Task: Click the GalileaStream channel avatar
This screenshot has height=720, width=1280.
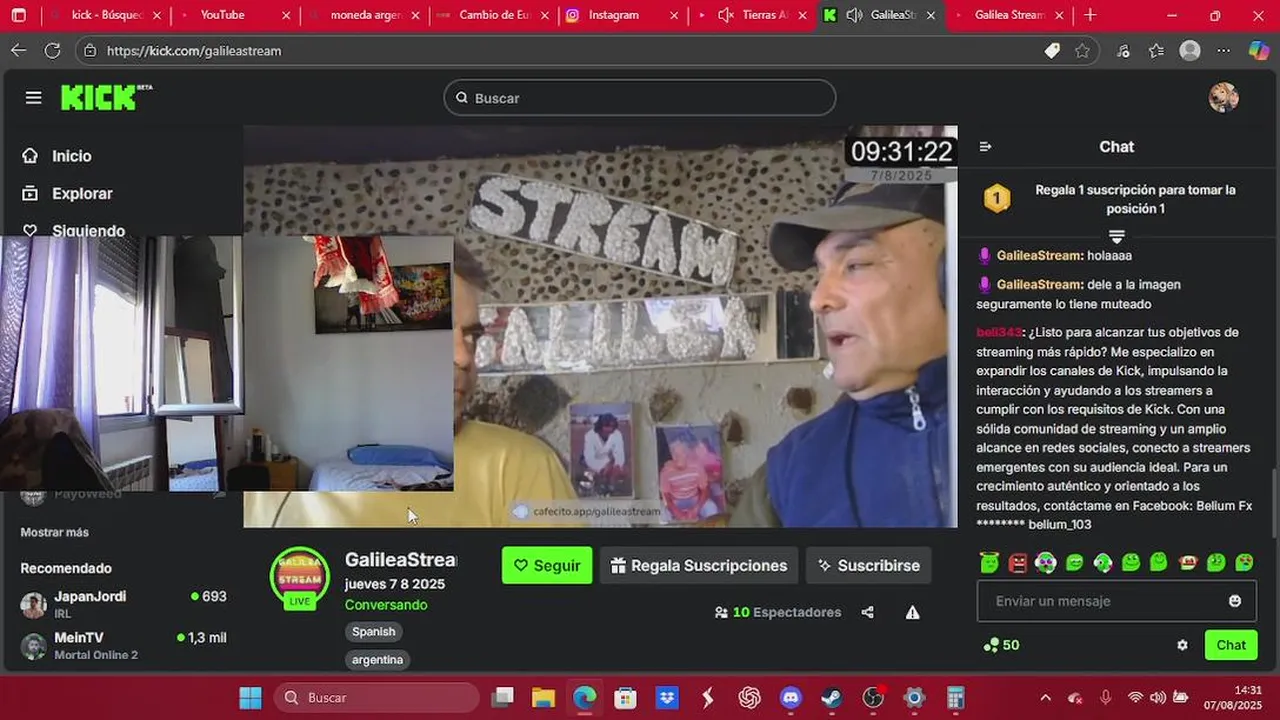Action: click(300, 577)
